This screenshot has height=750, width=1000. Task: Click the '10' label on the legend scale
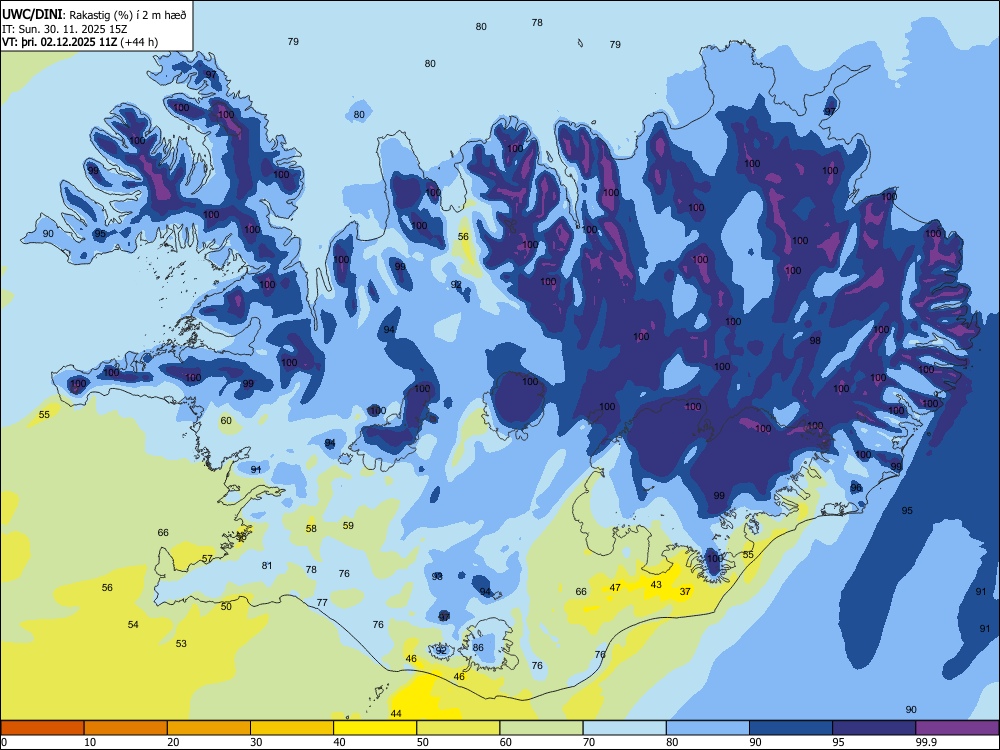pyautogui.click(x=90, y=742)
